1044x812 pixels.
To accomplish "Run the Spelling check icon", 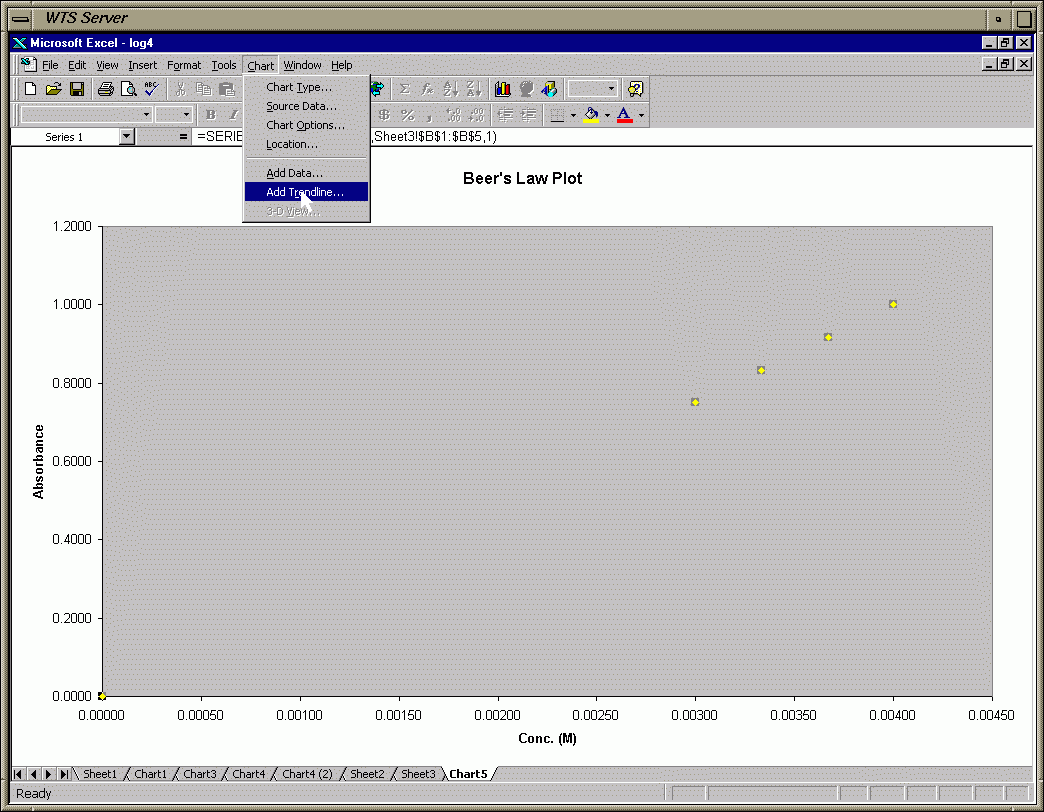I will (x=151, y=89).
